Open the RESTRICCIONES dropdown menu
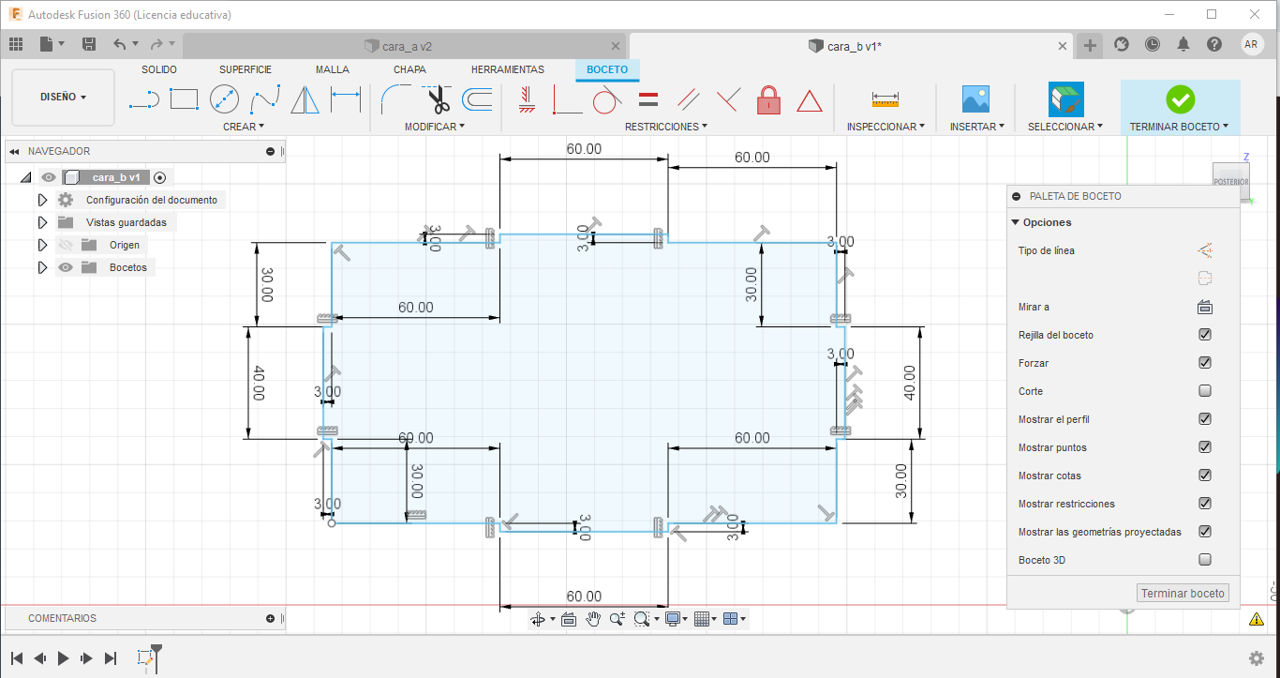Image resolution: width=1280 pixels, height=678 pixels. (666, 127)
